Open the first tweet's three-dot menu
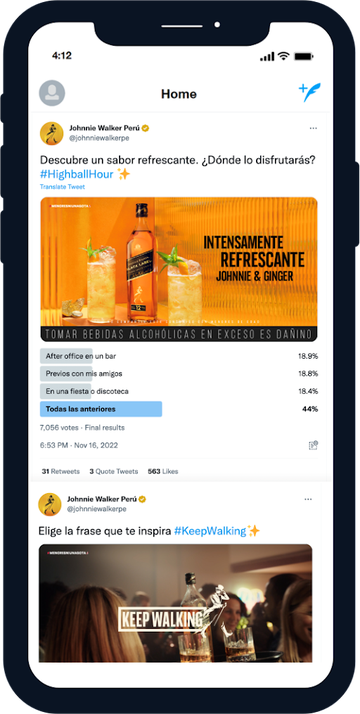 [313, 128]
